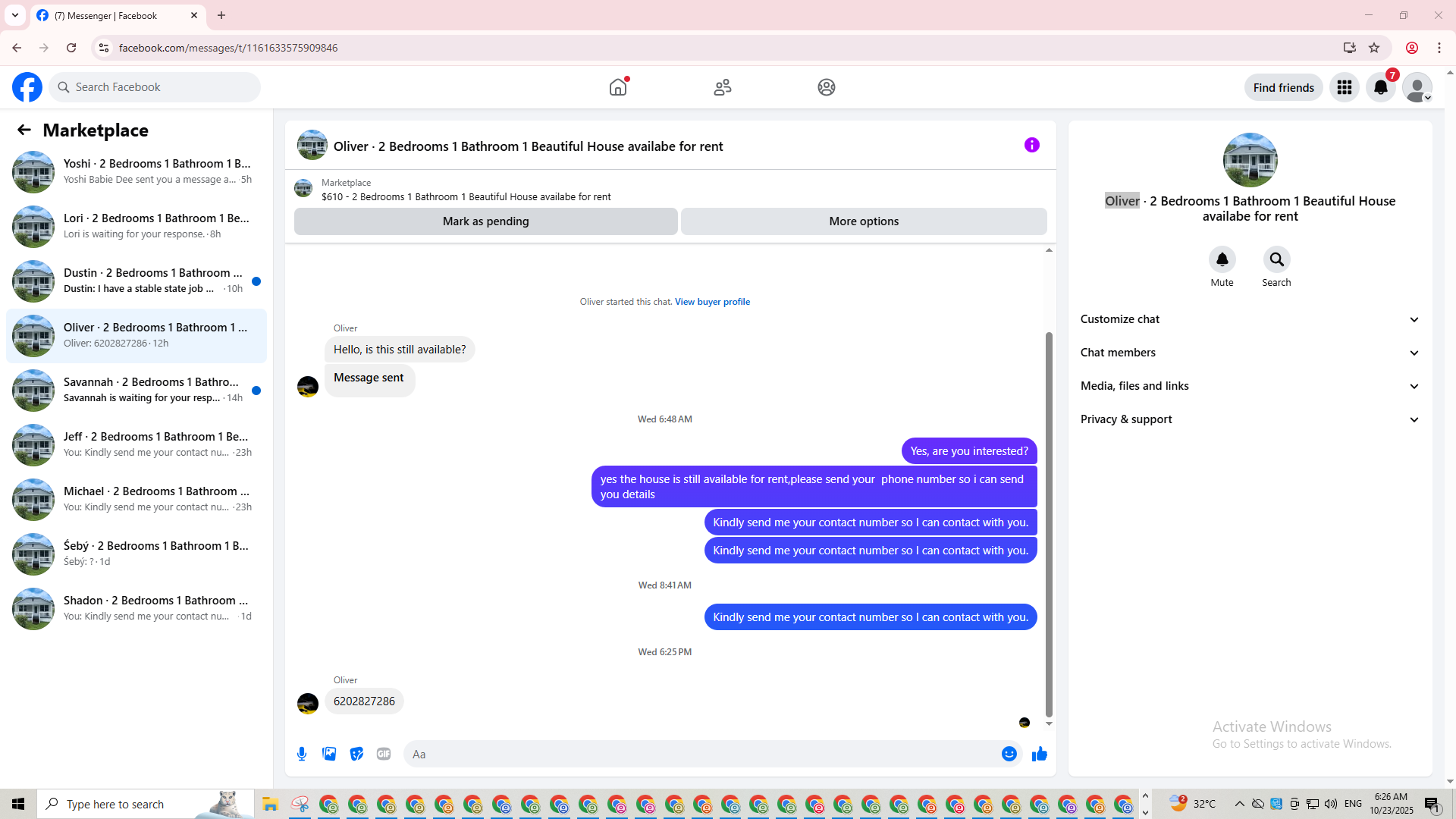Open View buyer profile link
This screenshot has height=819, width=1456.
tap(712, 302)
